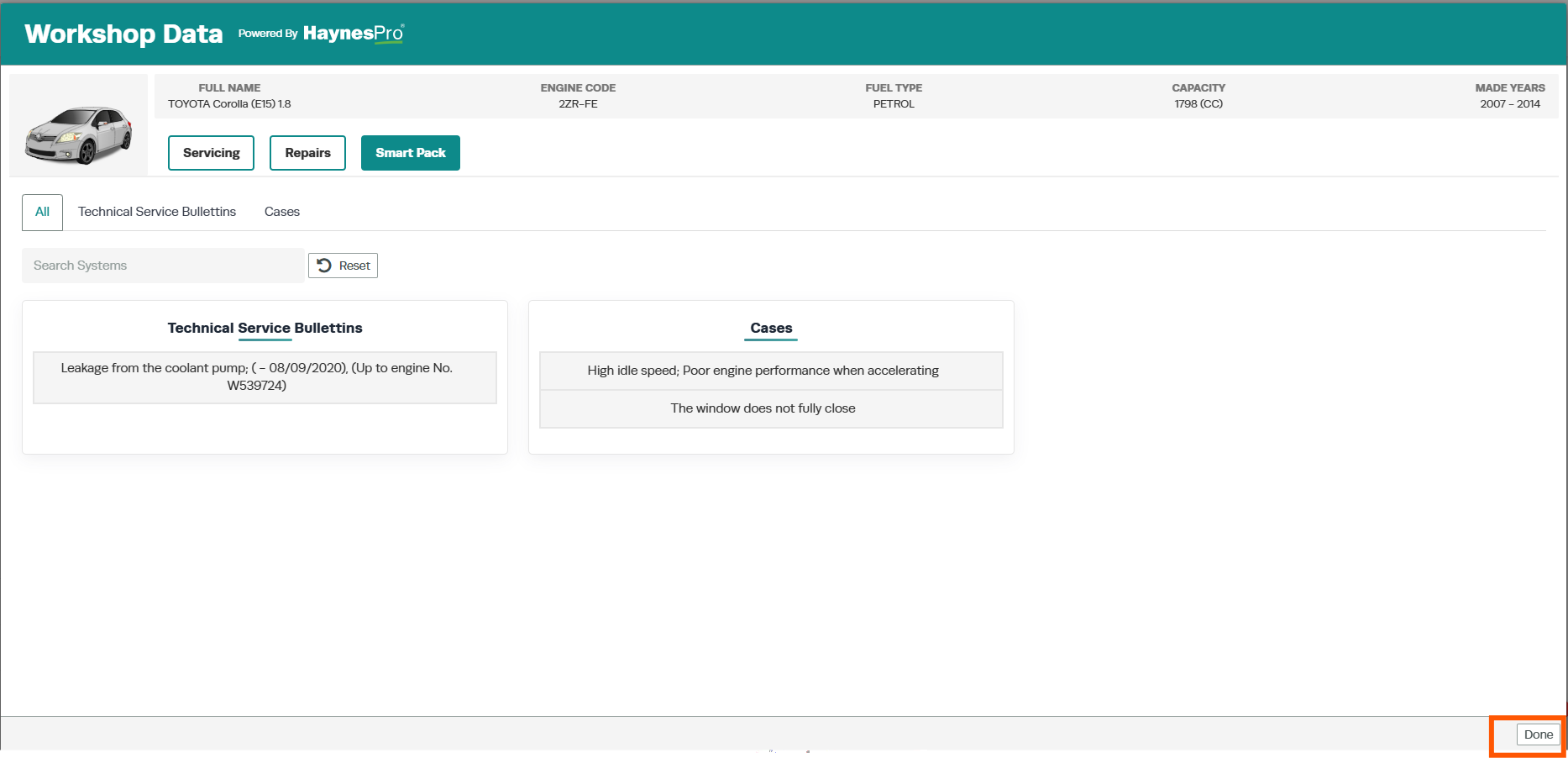Open coolant pump leakage bulletin
The image size is (1568, 758).
coord(265,377)
